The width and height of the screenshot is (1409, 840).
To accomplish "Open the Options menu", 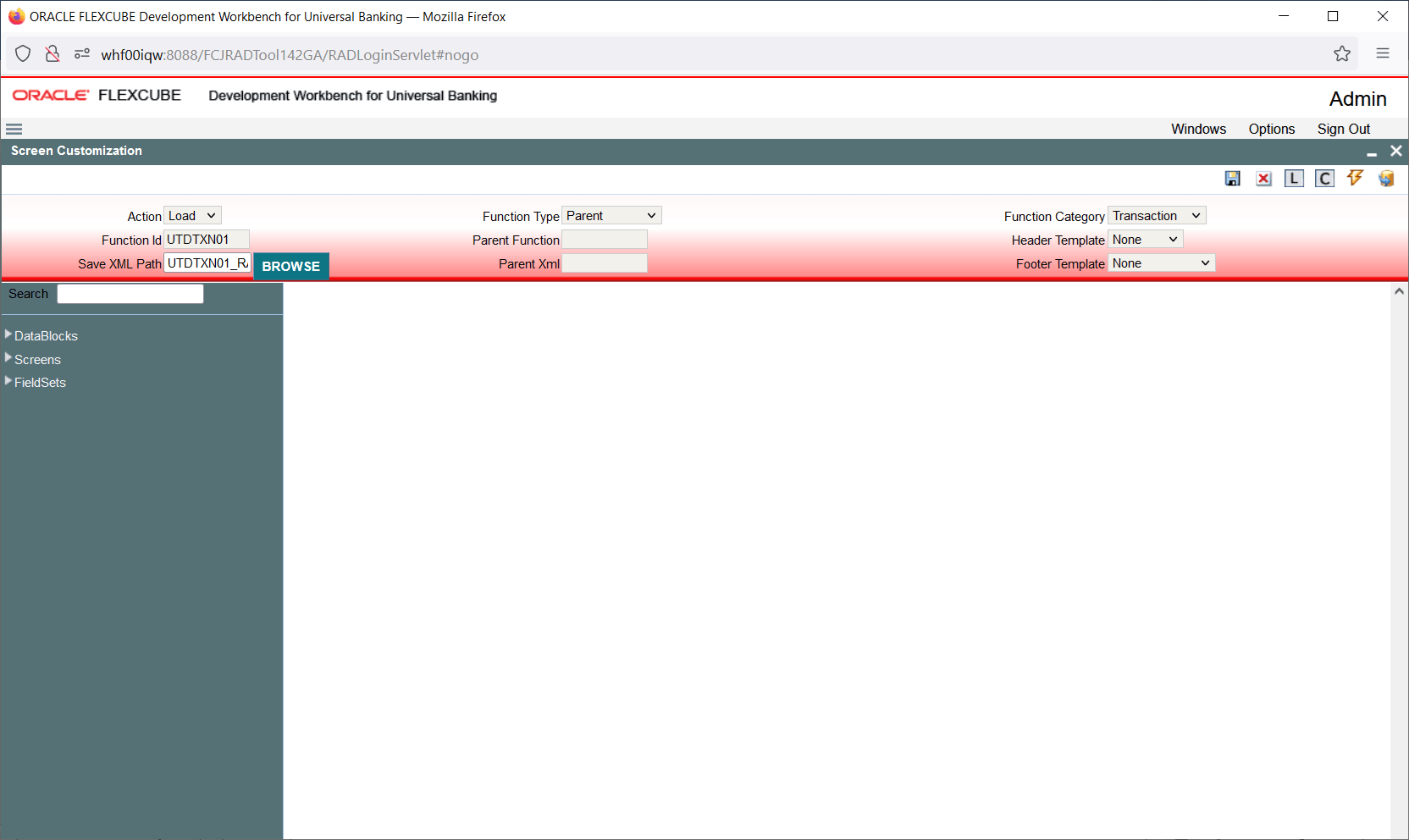I will pos(1271,129).
